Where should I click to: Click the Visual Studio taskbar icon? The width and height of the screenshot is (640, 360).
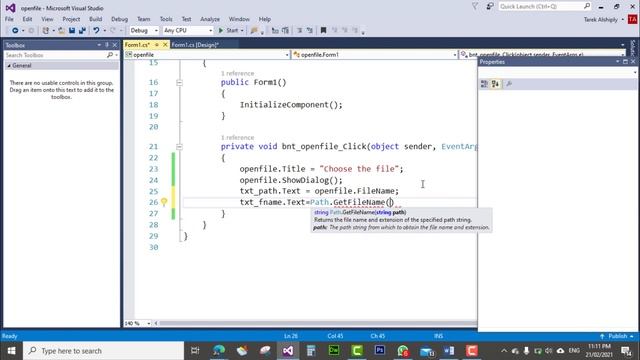288,351
